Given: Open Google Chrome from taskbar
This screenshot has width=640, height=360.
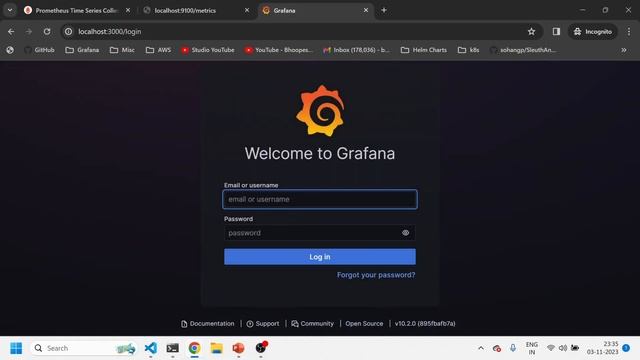Looking at the screenshot, I should tap(195, 348).
